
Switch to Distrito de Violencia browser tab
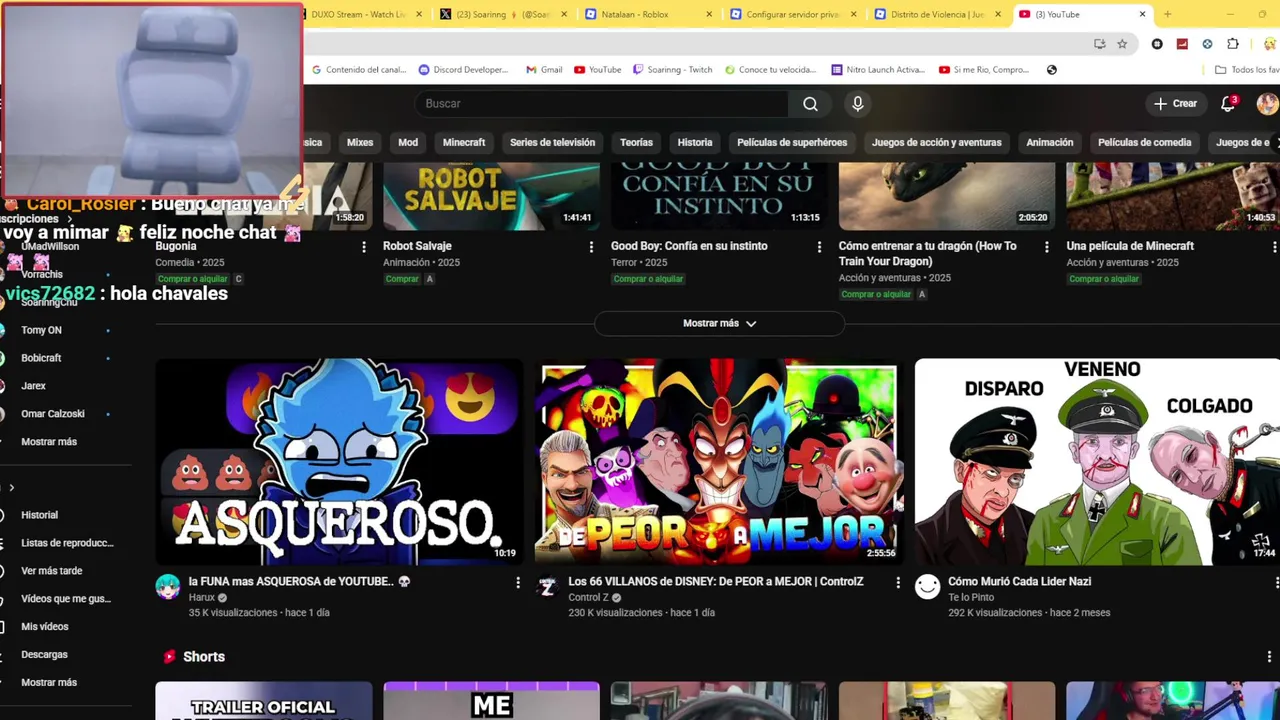937,14
